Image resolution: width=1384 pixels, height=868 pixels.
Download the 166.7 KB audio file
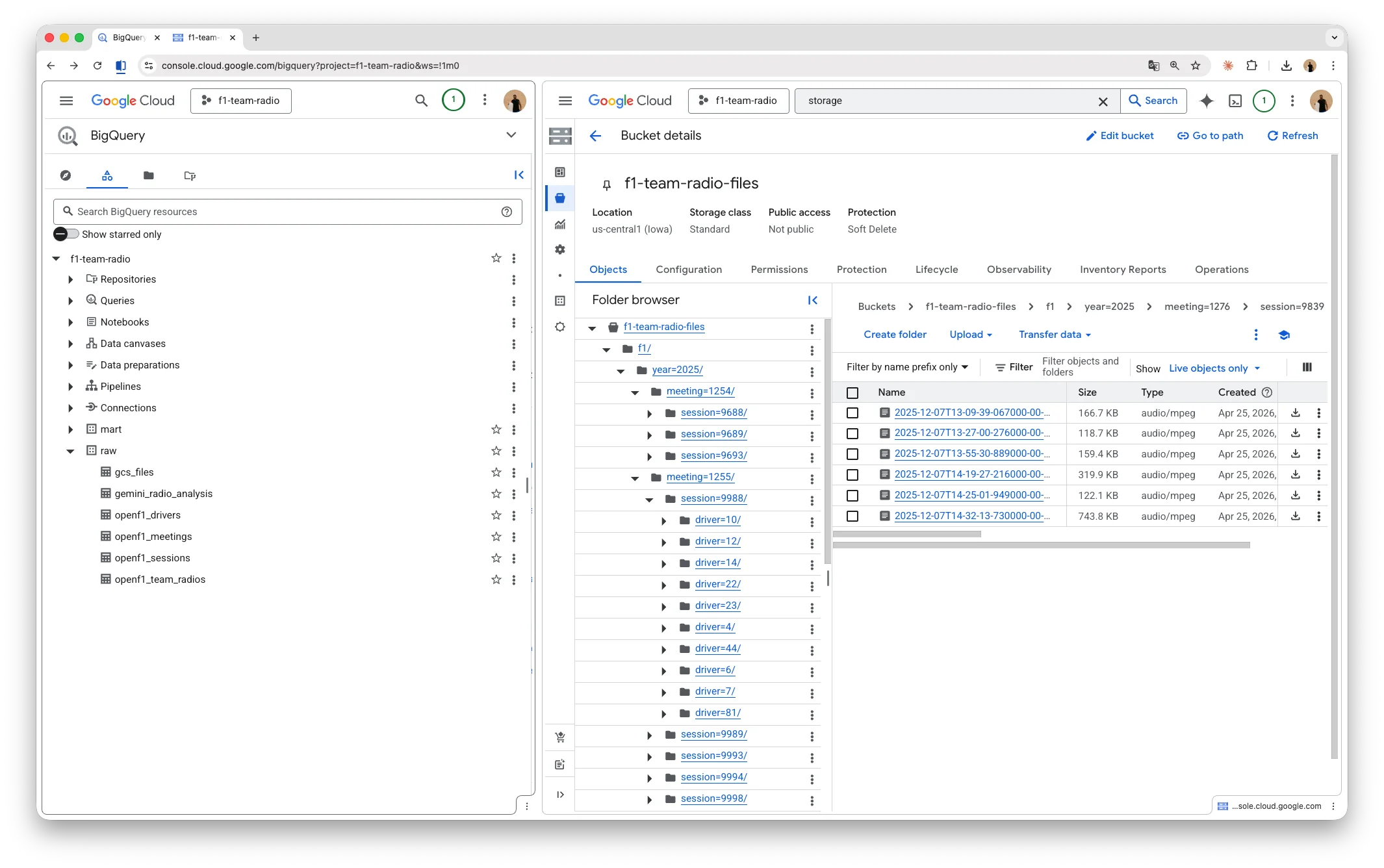[x=1296, y=413]
